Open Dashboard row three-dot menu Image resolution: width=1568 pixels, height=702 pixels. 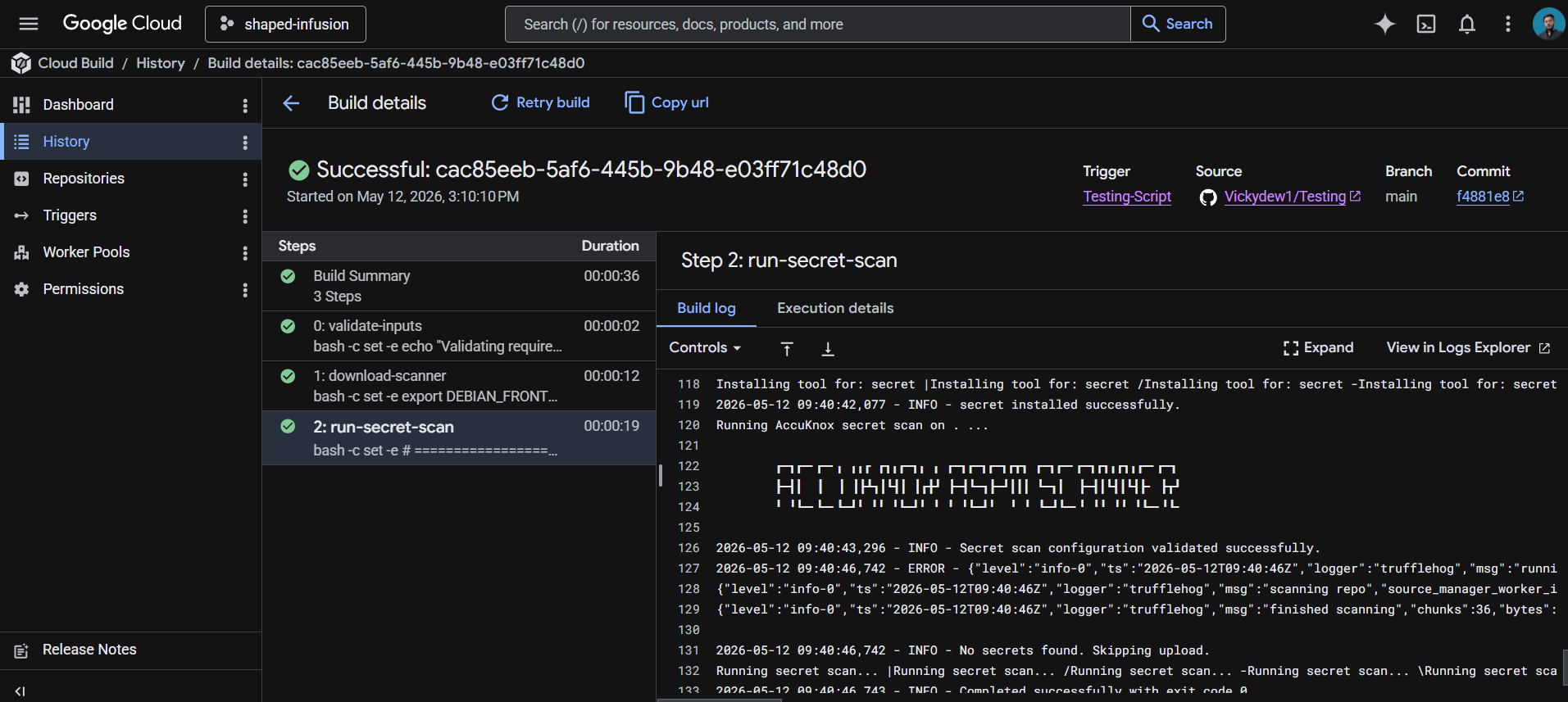pyautogui.click(x=244, y=105)
